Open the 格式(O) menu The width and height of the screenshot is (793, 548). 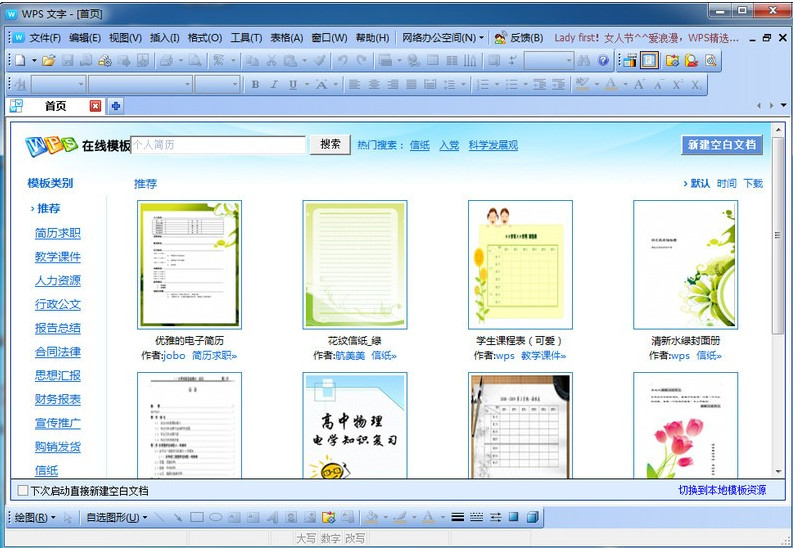point(205,38)
